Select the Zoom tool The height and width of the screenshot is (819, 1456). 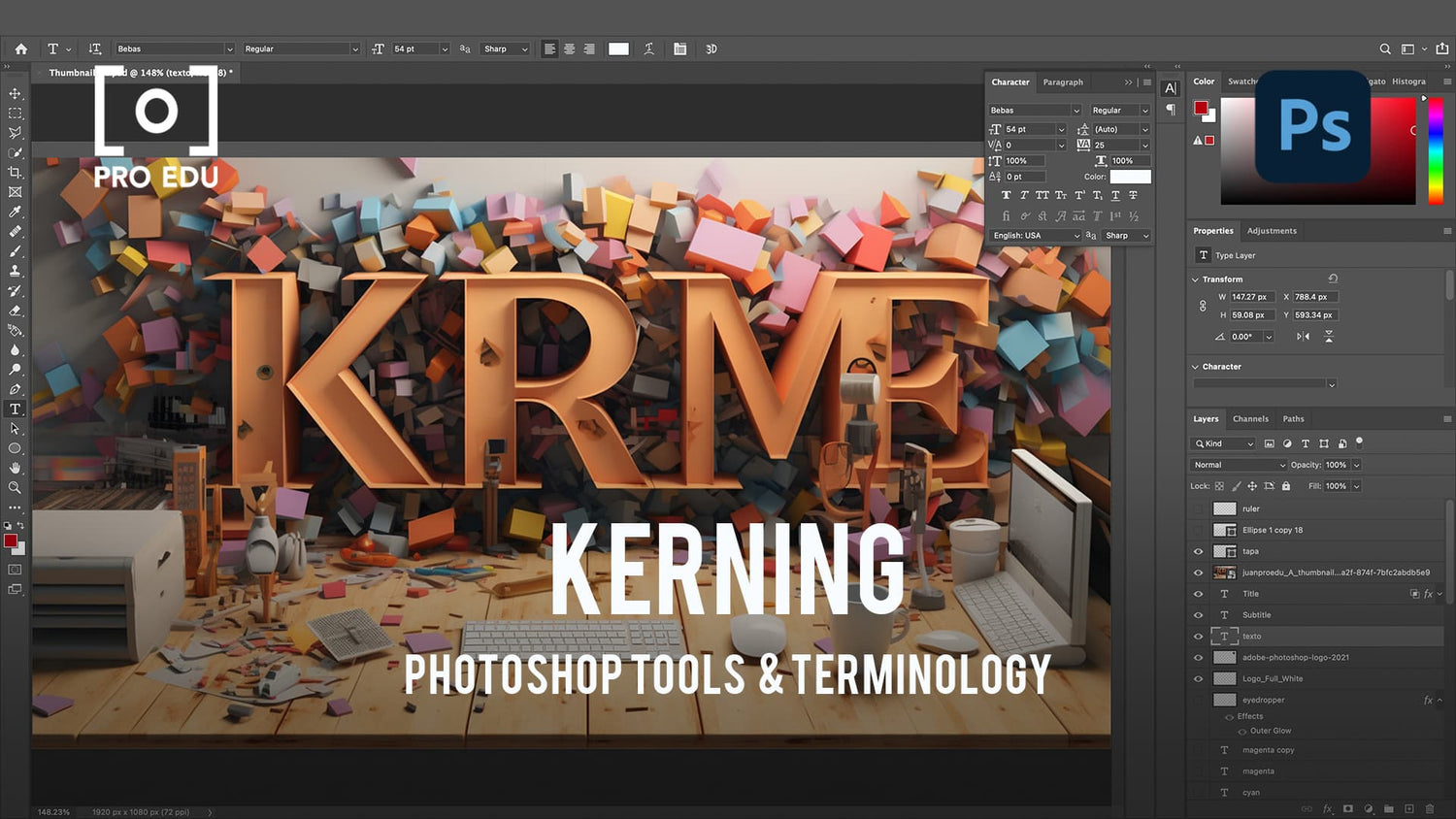(15, 488)
